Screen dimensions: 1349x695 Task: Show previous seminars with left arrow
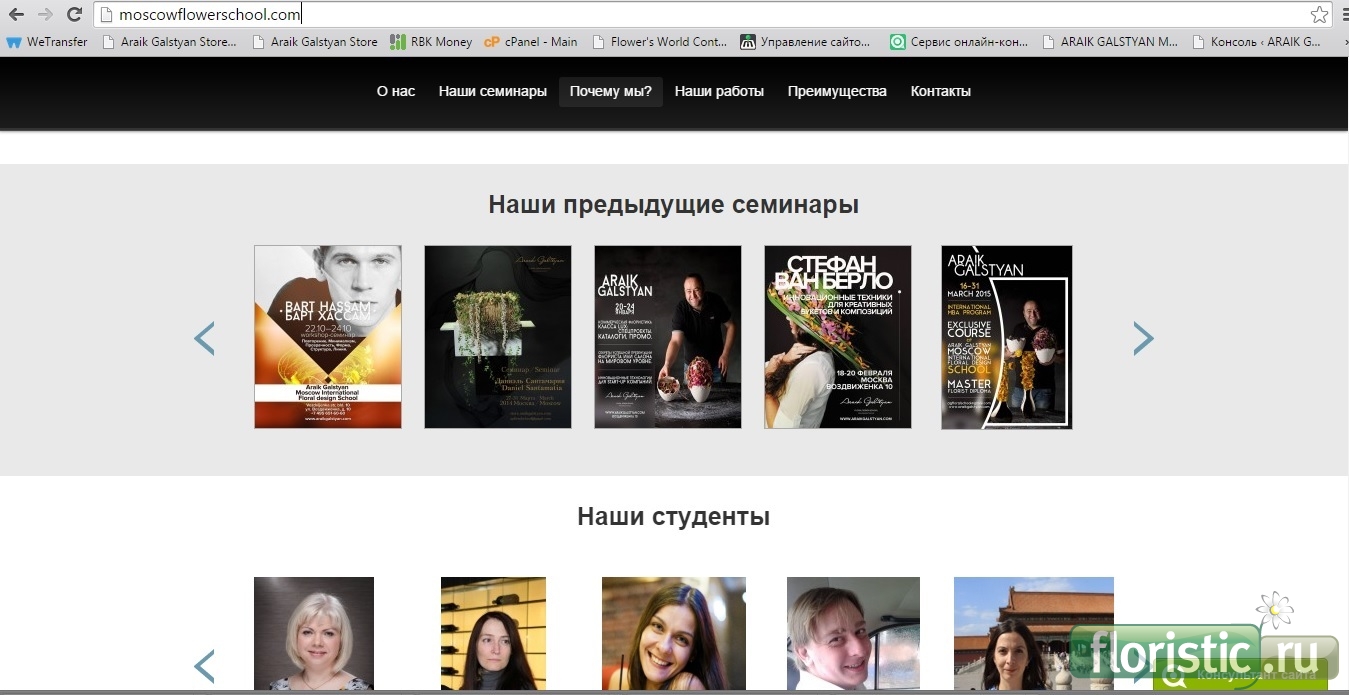click(x=204, y=339)
